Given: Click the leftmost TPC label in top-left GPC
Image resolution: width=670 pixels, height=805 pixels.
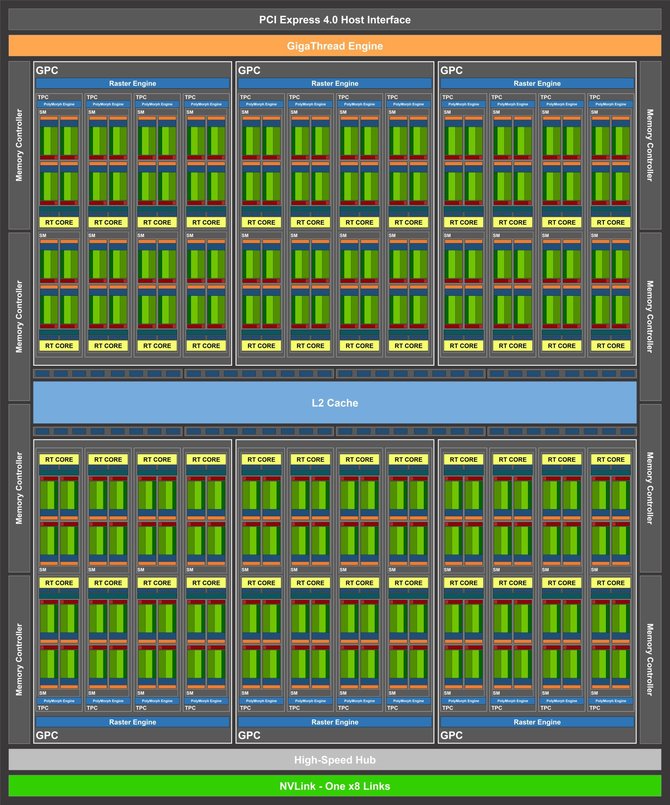Looking at the screenshot, I should pyautogui.click(x=43, y=97).
